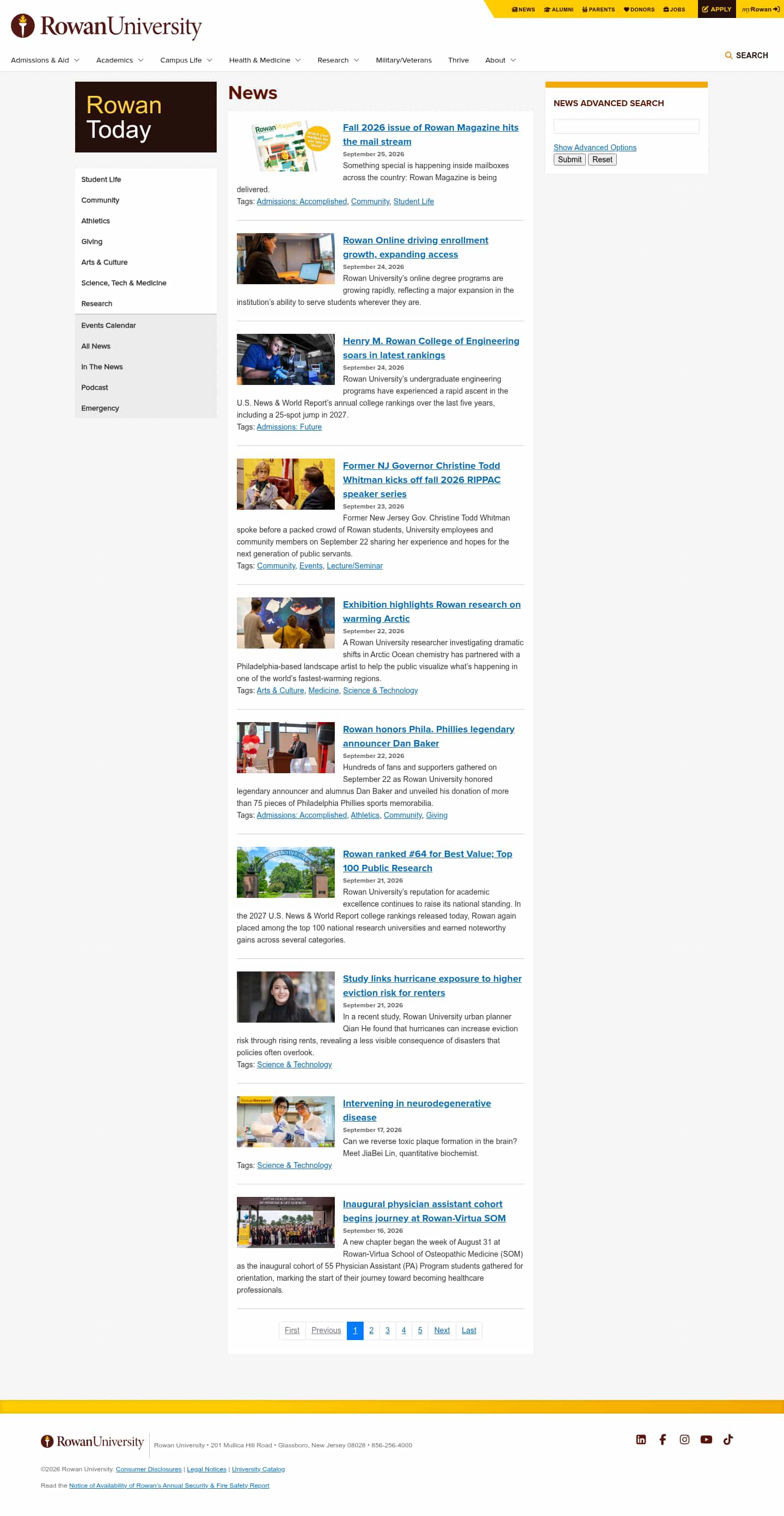The image size is (784, 1516).
Task: Open University Catalog footer link
Action: point(259,1470)
